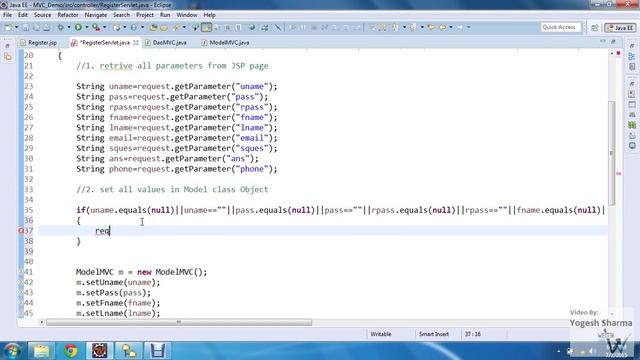Switch to the ModelMVC.java editor tab
The height and width of the screenshot is (360, 640).
tap(226, 42)
